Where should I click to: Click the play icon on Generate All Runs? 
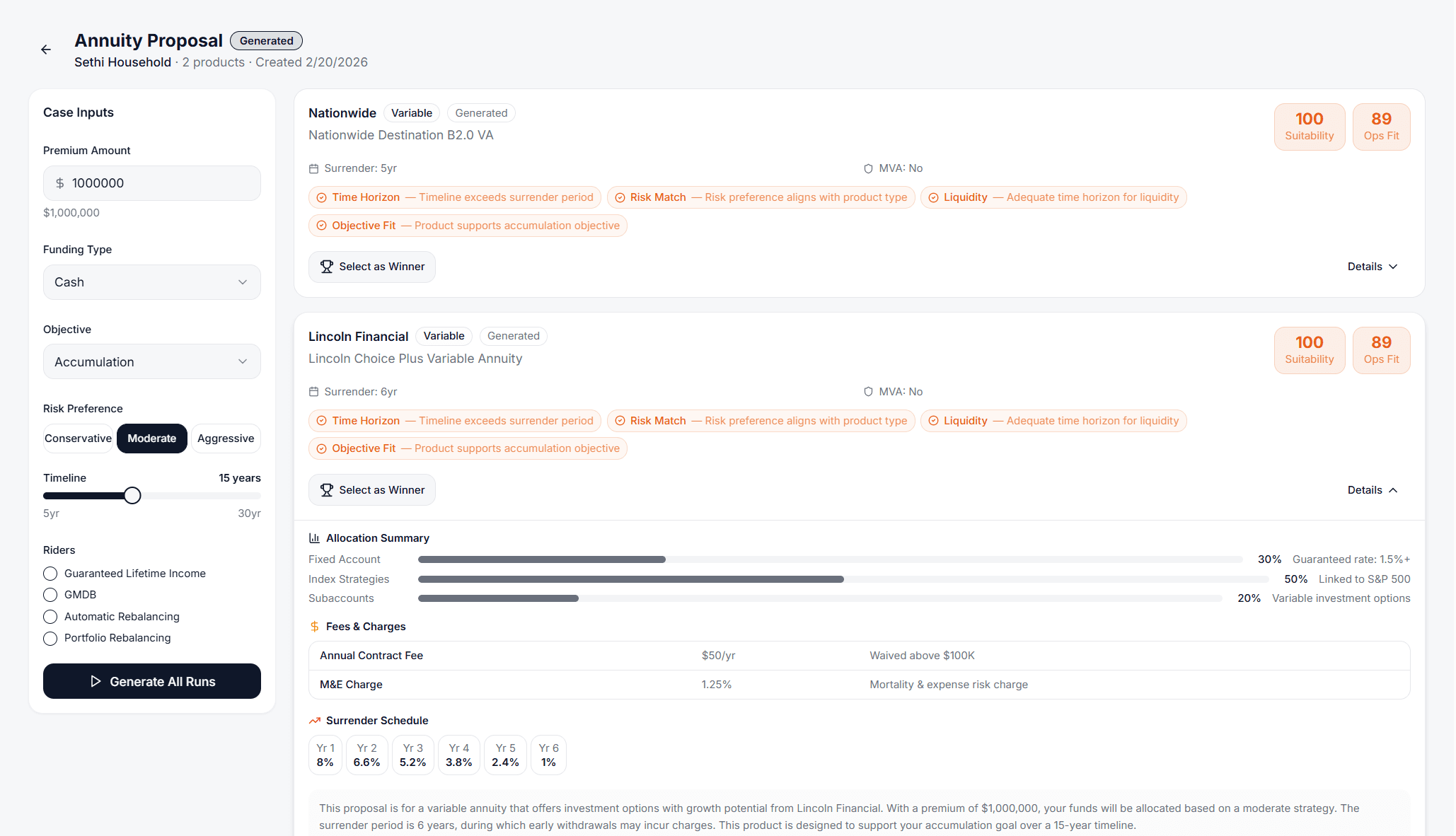96,682
